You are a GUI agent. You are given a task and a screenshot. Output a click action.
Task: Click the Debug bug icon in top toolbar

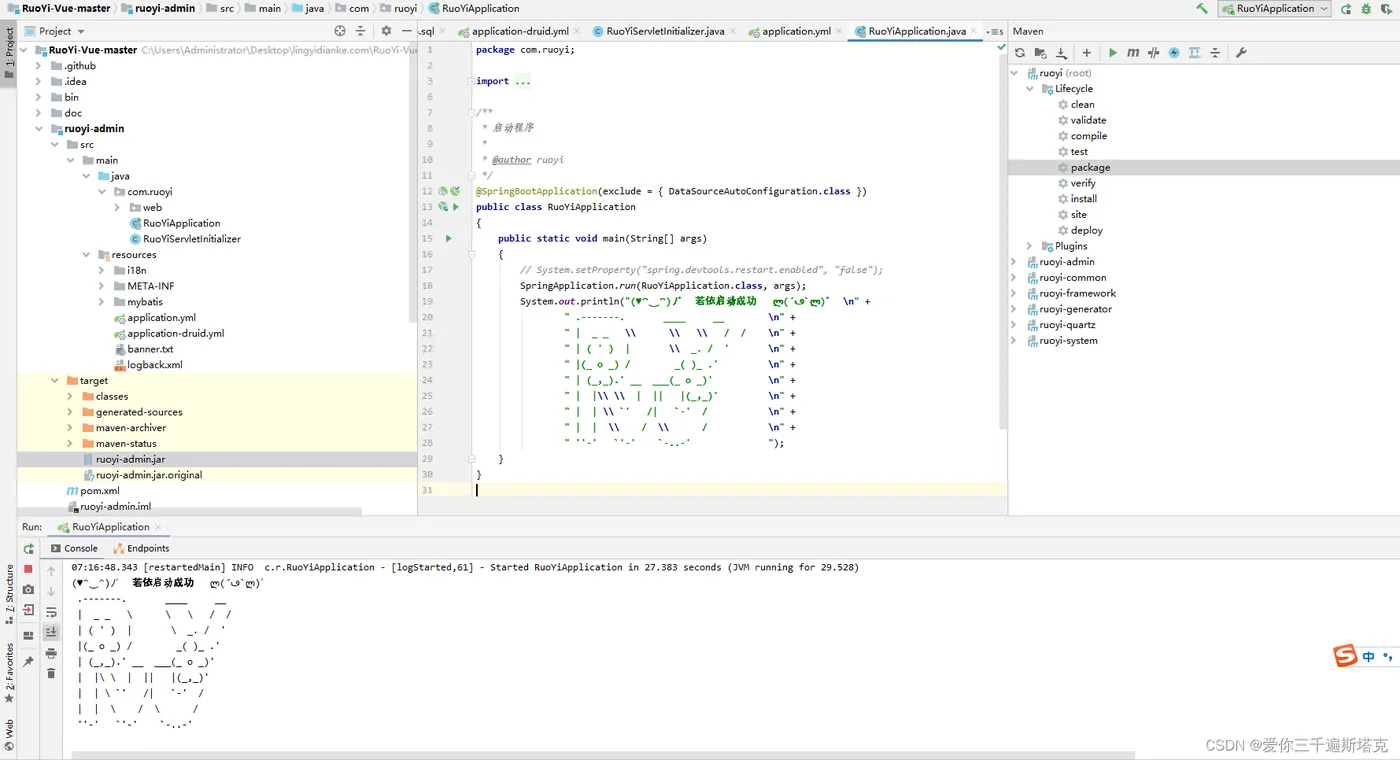coord(1365,9)
